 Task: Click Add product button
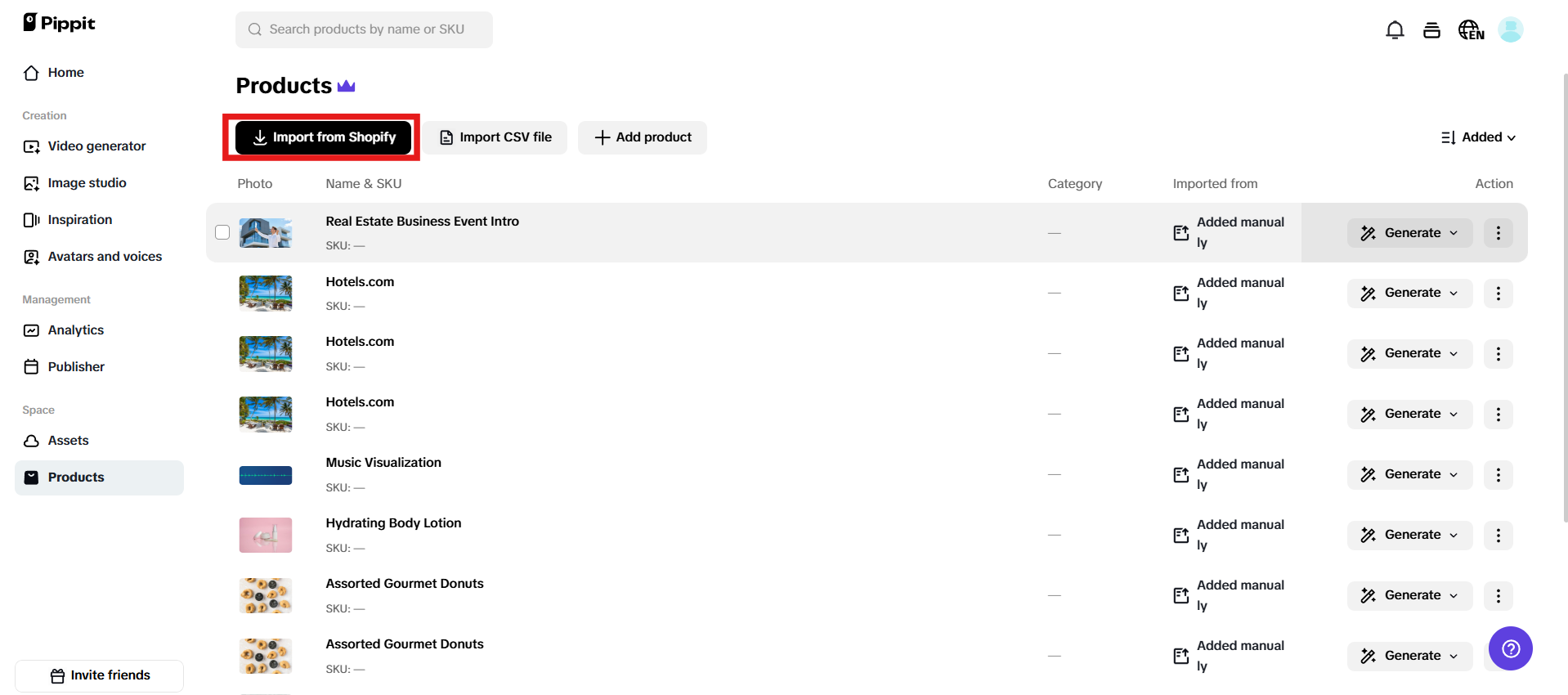pos(643,137)
